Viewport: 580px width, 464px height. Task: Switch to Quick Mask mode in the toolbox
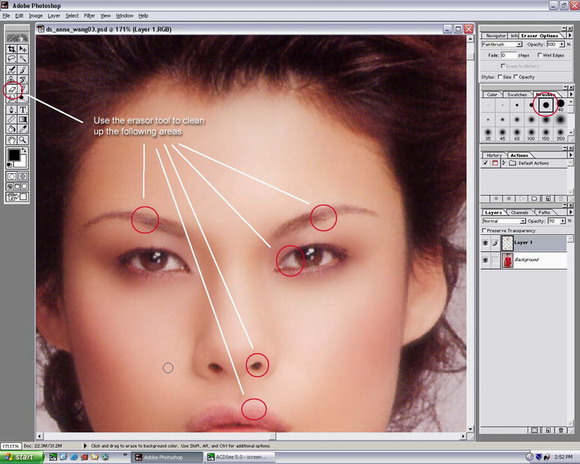[23, 176]
